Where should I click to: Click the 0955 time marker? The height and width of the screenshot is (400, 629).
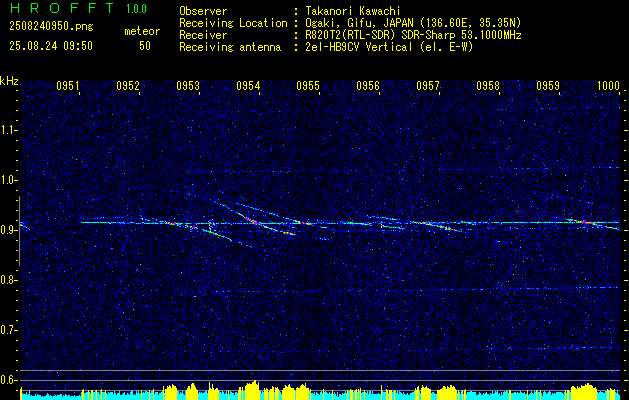pos(308,85)
